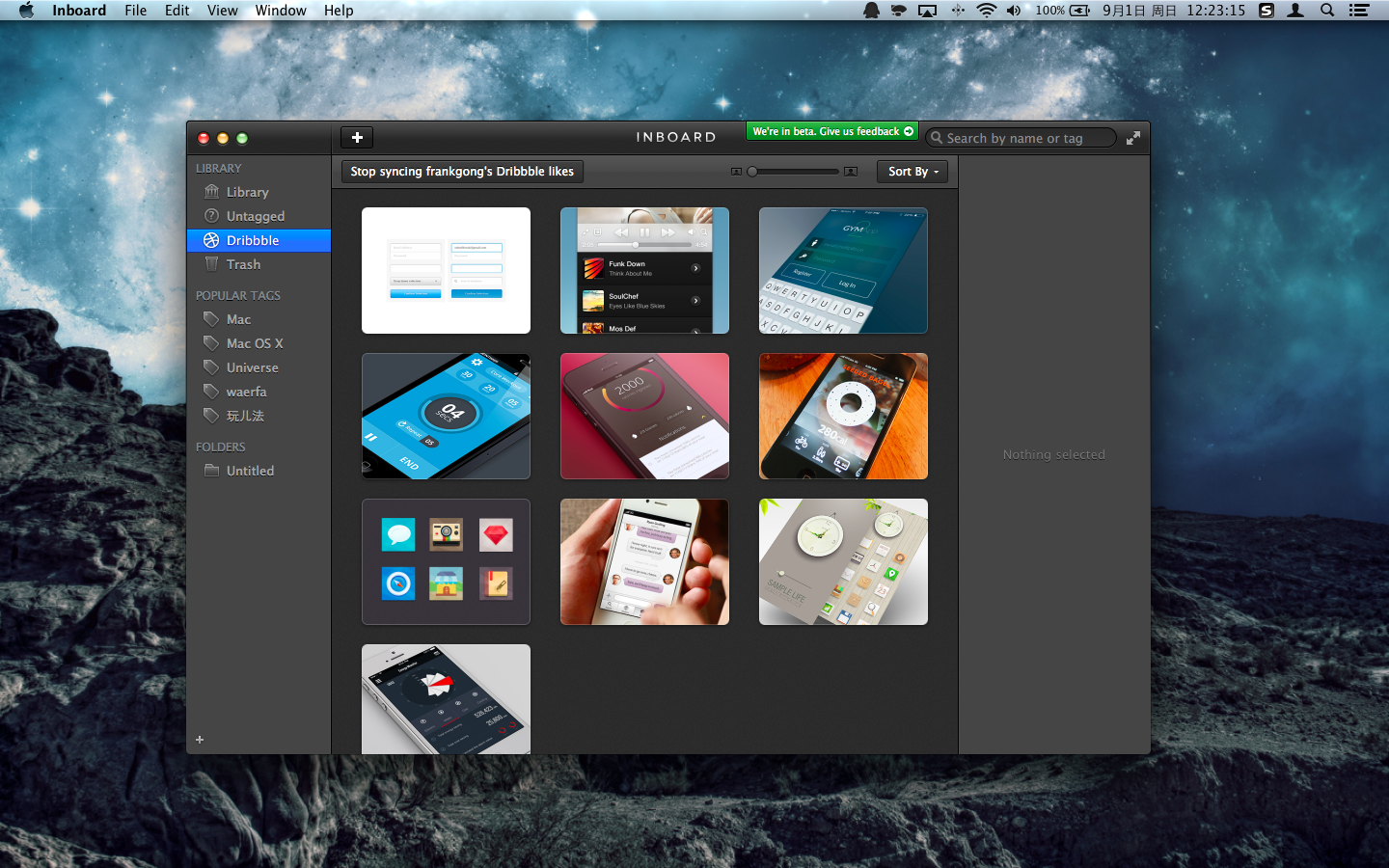
Task: Click the small thumbnail size icon
Action: [736, 172]
